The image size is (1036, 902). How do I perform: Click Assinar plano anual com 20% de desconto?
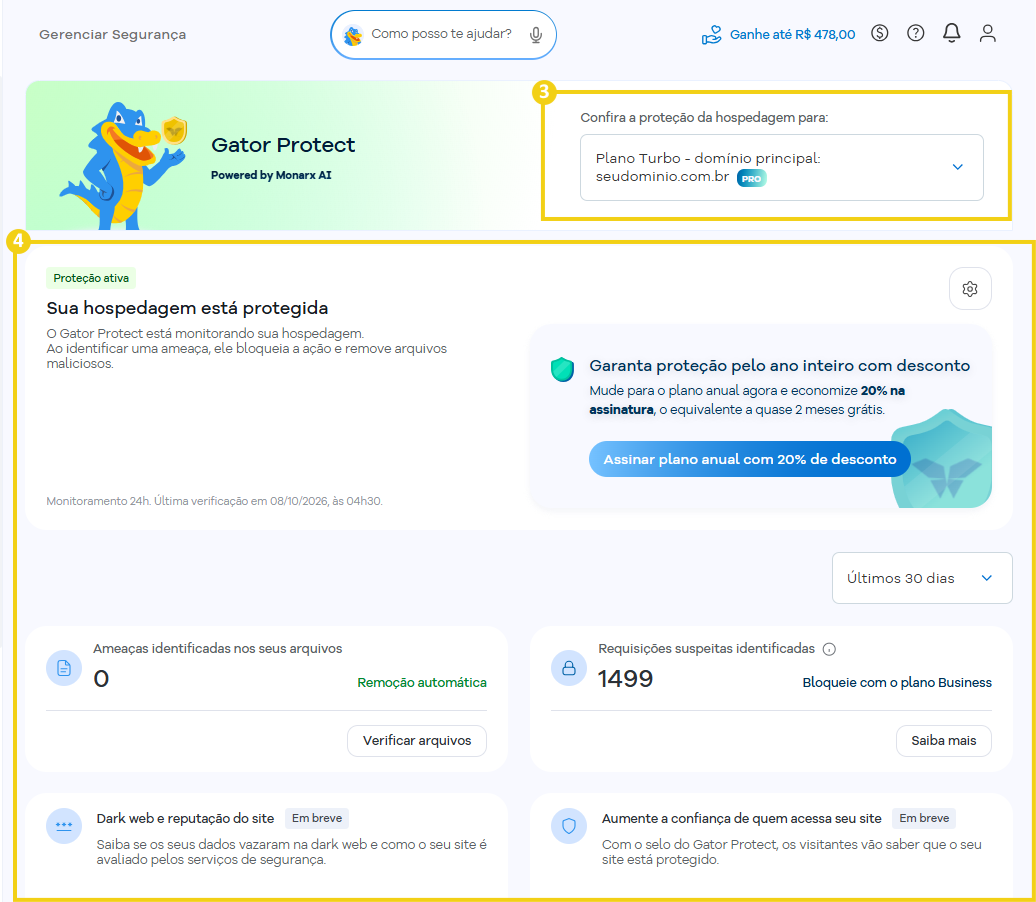pos(750,459)
